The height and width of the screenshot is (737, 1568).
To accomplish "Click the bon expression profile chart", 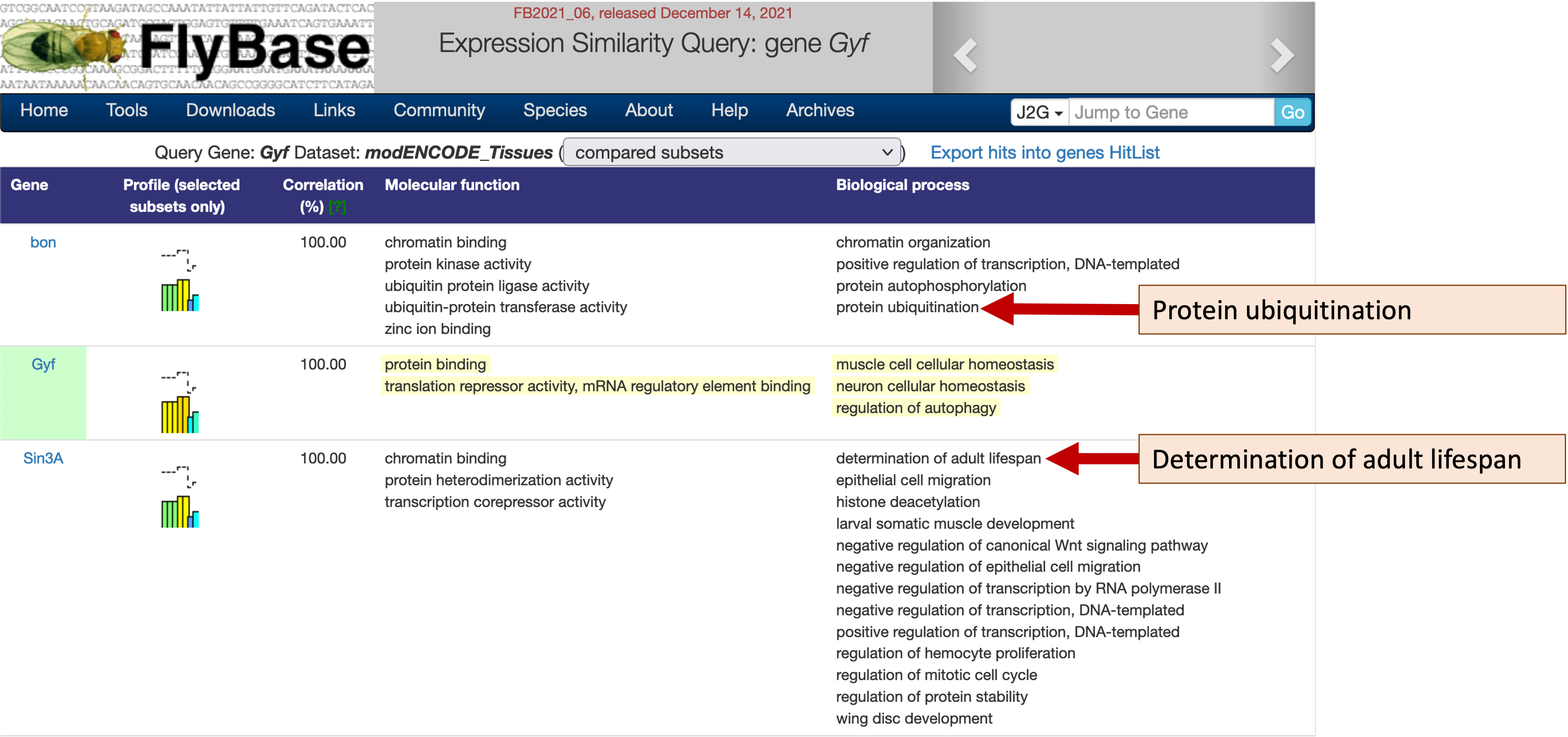I will pyautogui.click(x=179, y=280).
